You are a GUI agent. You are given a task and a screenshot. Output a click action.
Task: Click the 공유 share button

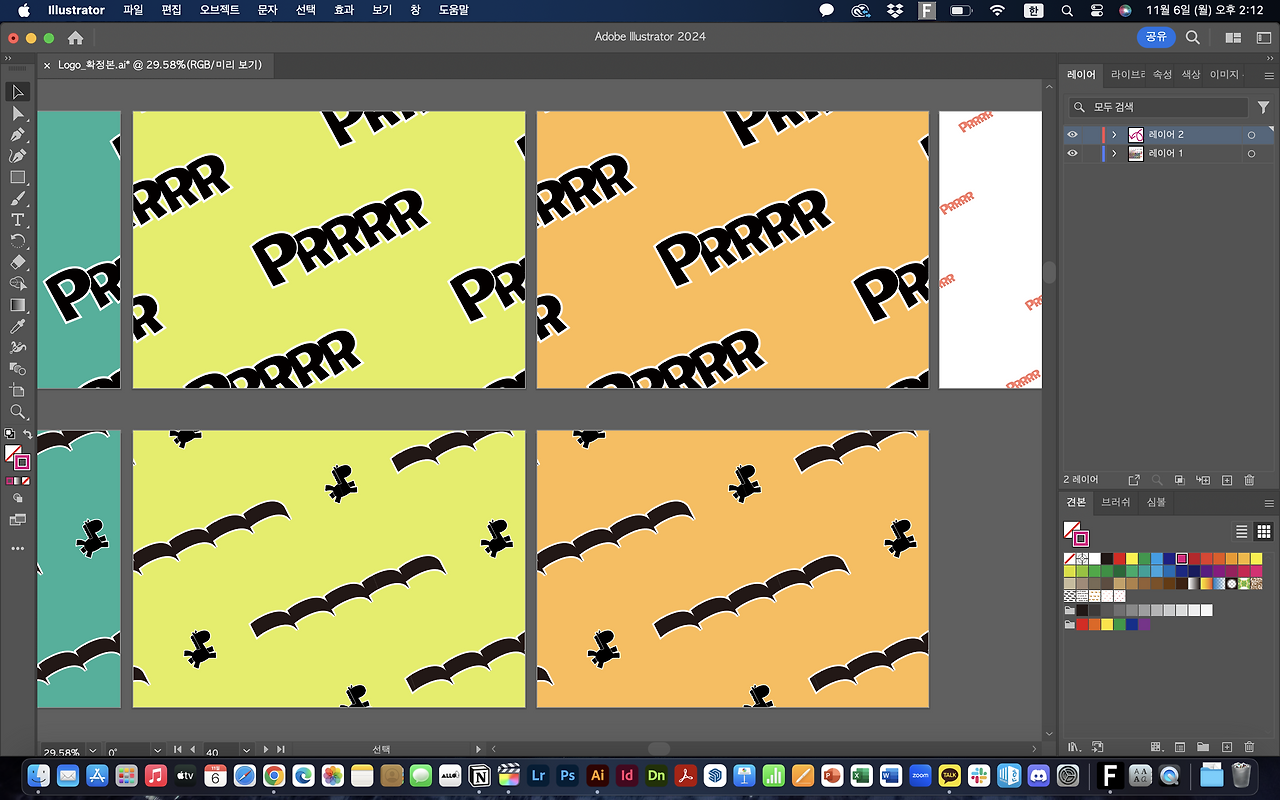coord(1156,37)
